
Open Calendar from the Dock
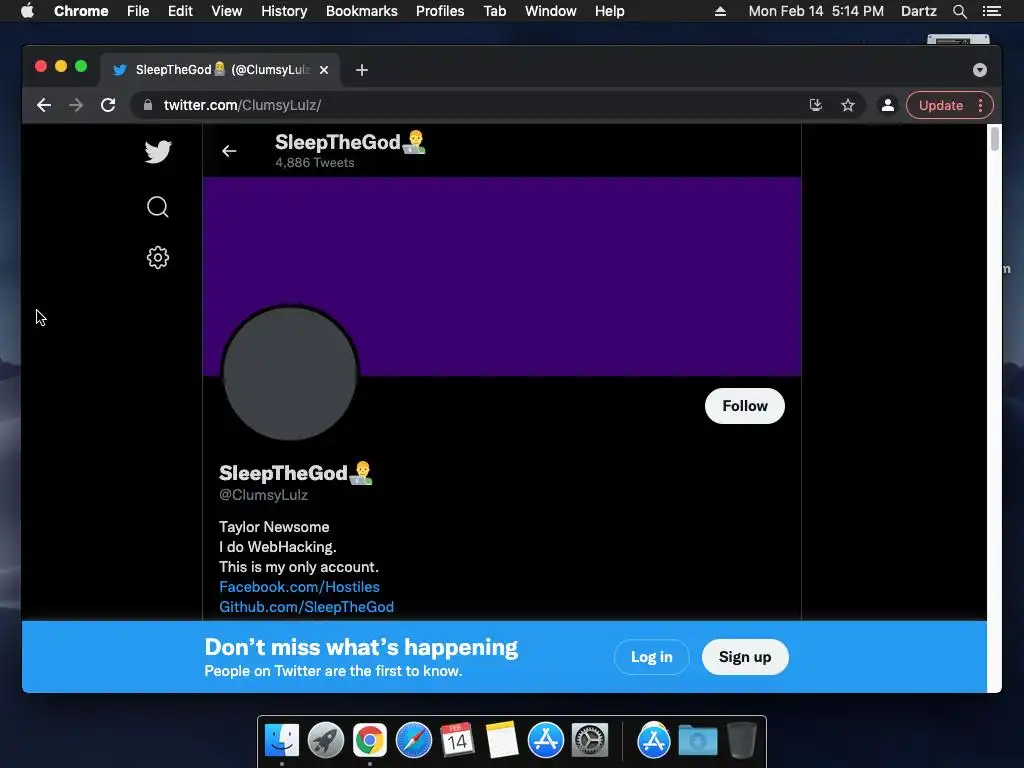(457, 741)
